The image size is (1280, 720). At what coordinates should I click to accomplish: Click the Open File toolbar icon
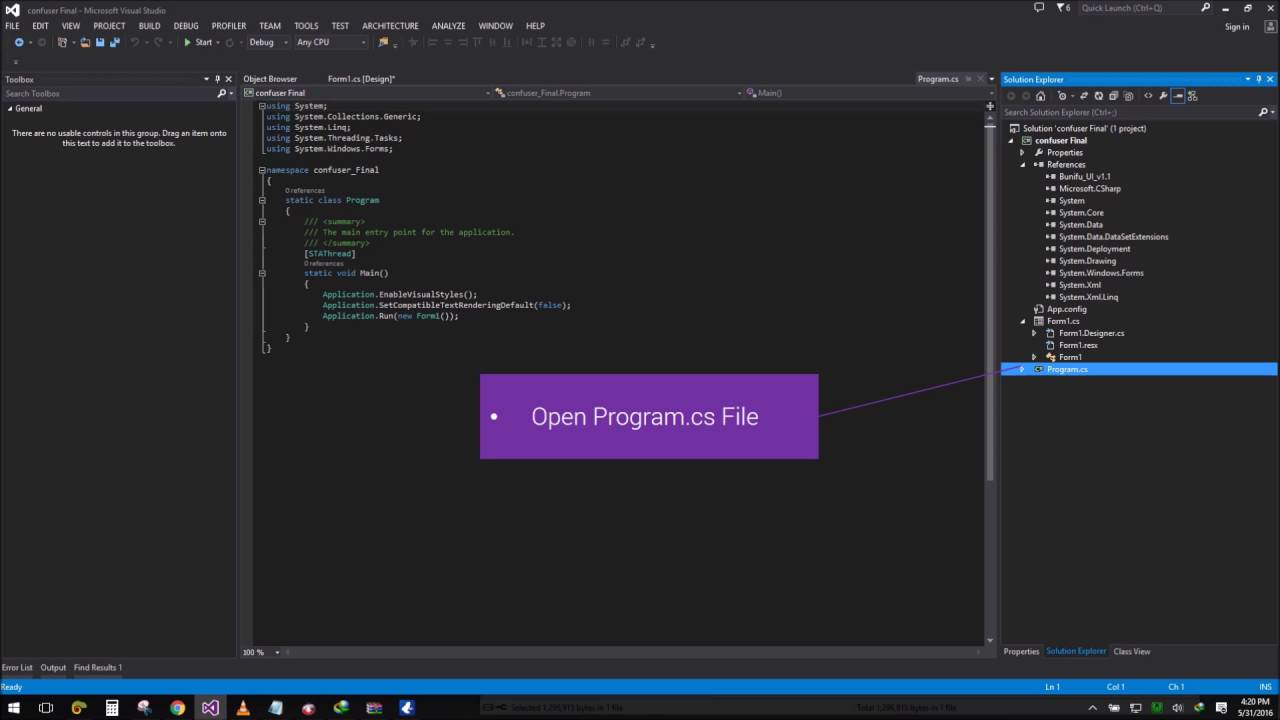(85, 42)
